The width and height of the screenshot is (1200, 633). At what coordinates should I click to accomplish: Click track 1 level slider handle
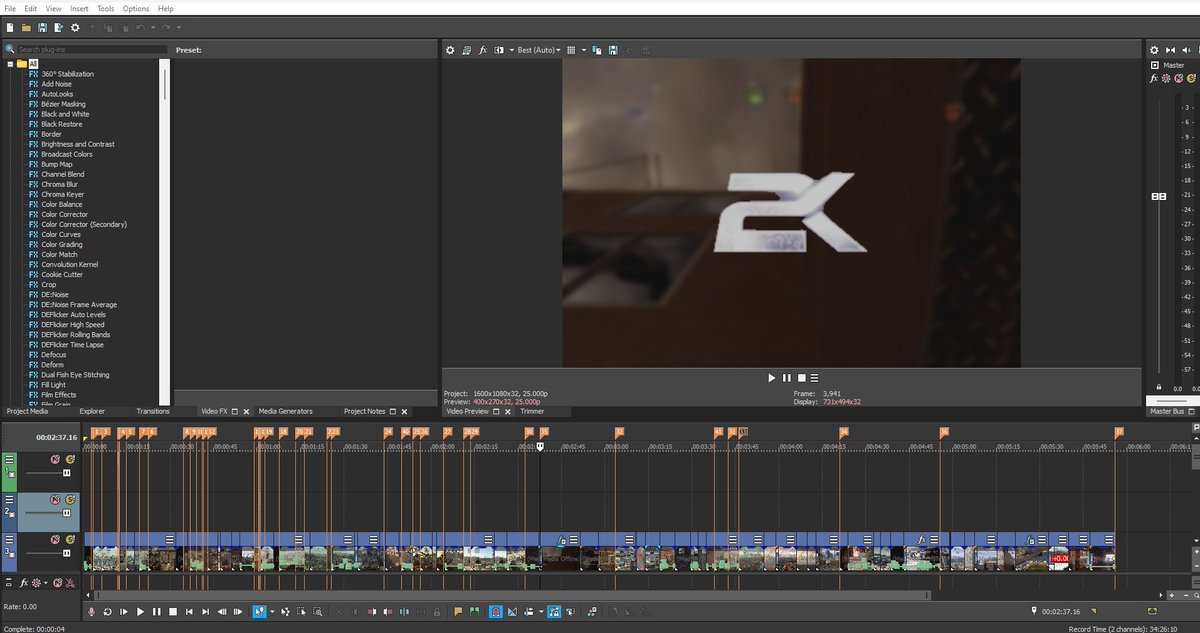66,473
